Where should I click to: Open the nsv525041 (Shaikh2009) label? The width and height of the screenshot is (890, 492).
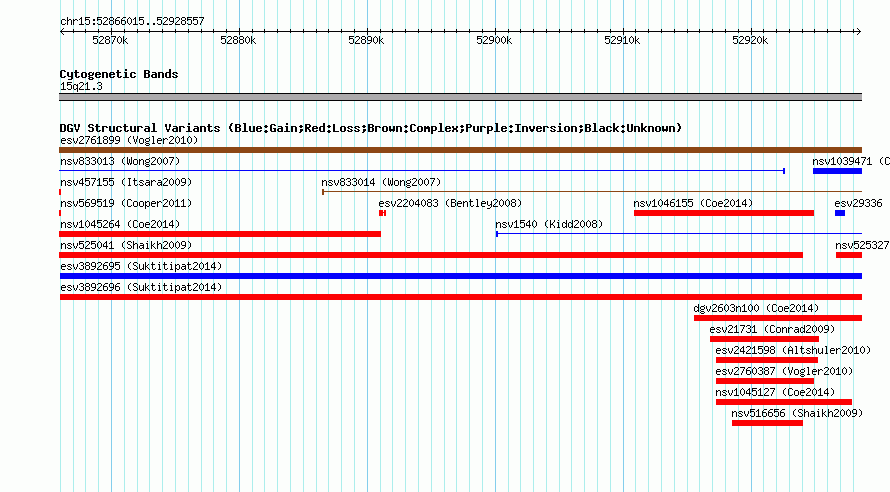coord(126,245)
